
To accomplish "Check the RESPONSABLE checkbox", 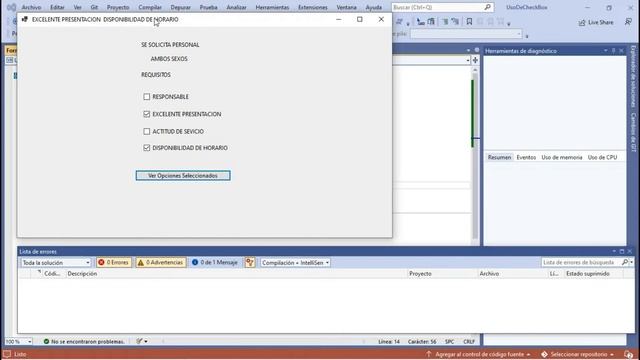I will (x=147, y=97).
